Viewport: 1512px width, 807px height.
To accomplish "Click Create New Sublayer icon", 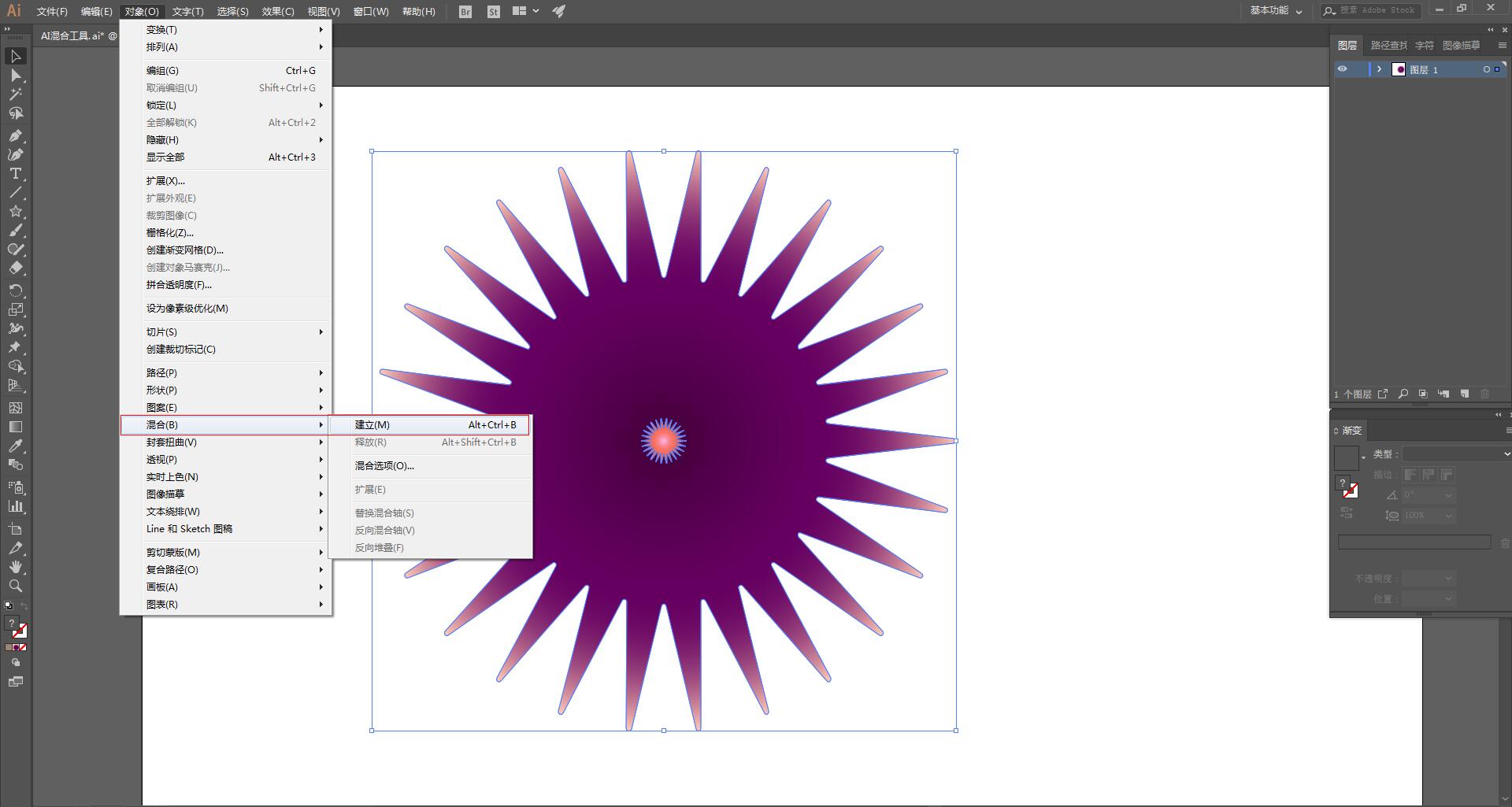I will pos(1443,394).
